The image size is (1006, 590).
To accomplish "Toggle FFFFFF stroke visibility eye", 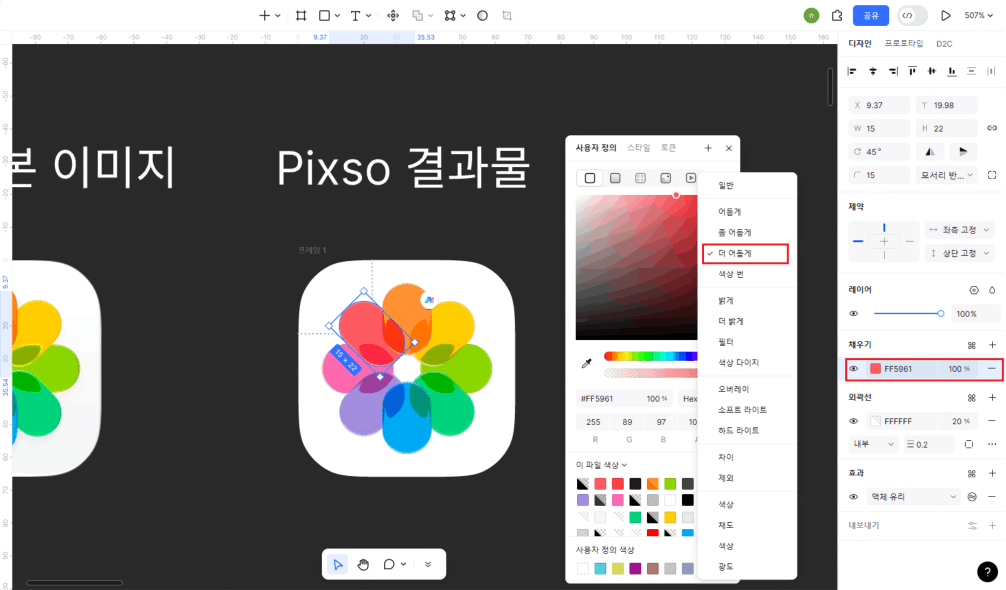I will tap(853, 421).
